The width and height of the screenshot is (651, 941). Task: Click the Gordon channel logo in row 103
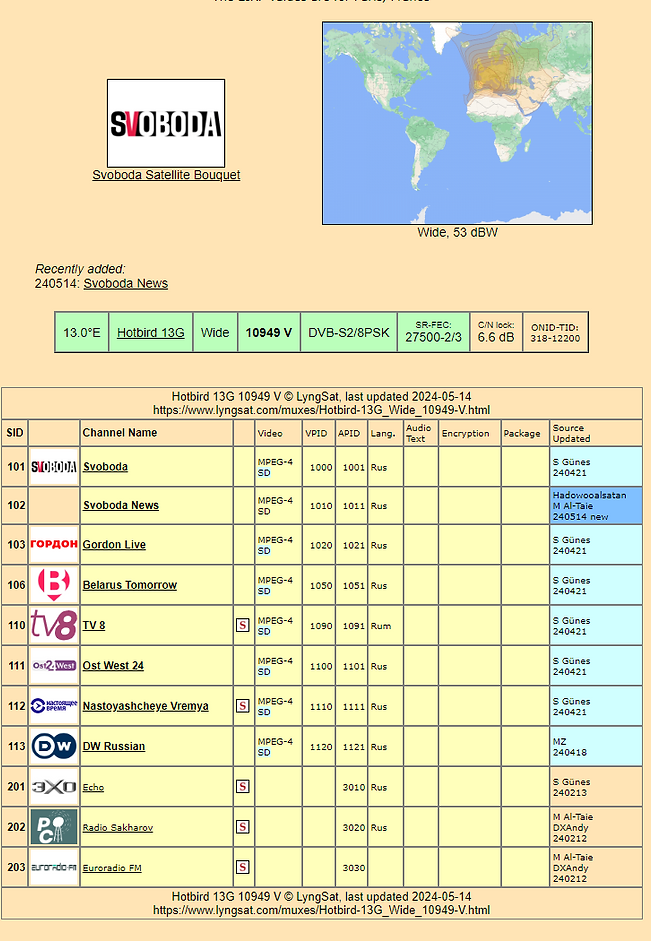point(54,544)
